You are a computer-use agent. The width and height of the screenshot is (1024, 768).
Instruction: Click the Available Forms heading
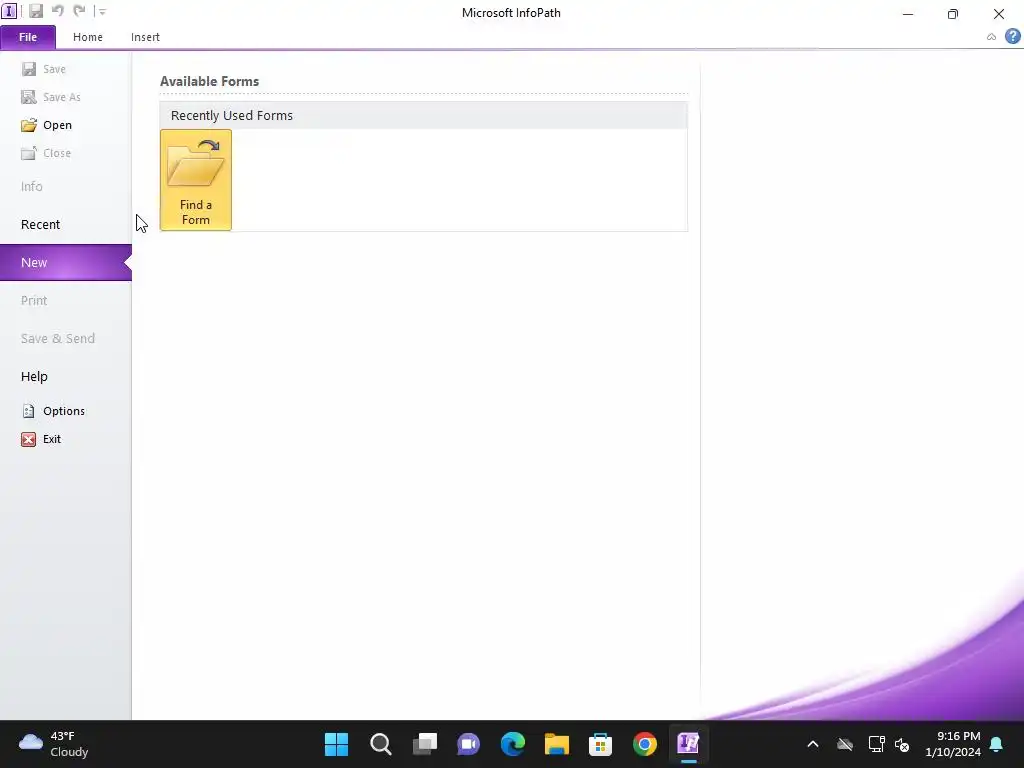pyautogui.click(x=209, y=82)
